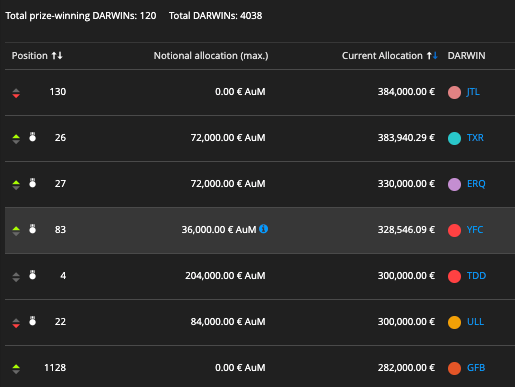Image resolution: width=515 pixels, height=387 pixels.
Task: Sort by Current Allocation arrows
Action: pyautogui.click(x=432, y=56)
